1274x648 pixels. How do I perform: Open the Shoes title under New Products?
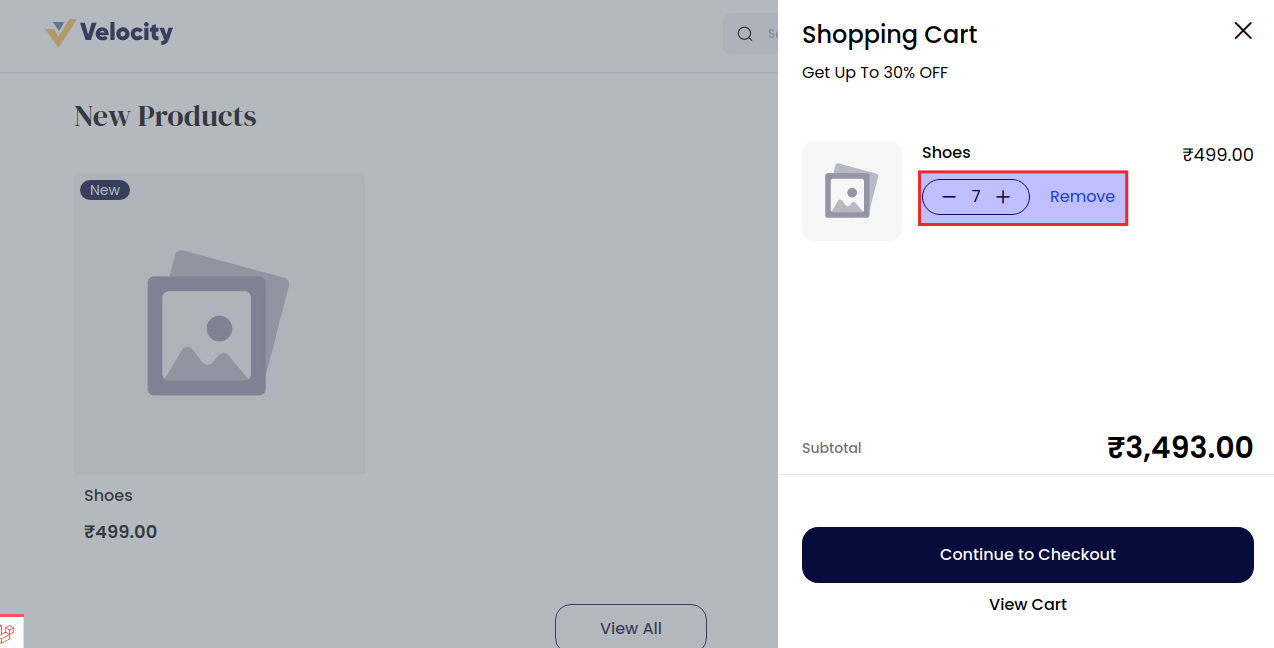coord(108,496)
